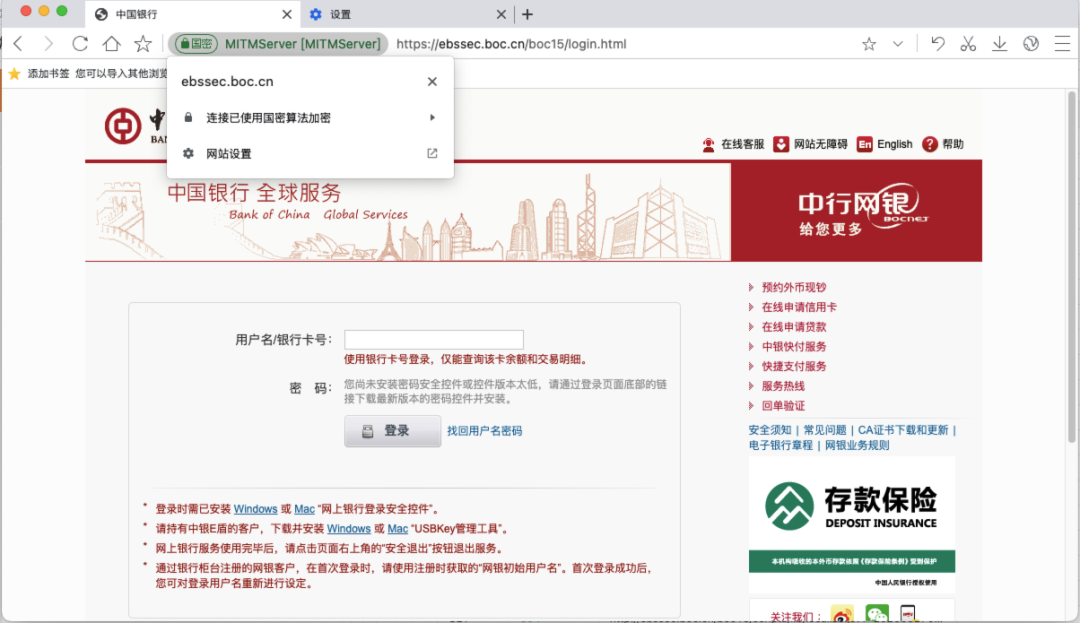Close the 设置 tab
Image resolution: width=1080 pixels, height=623 pixels.
click(501, 14)
